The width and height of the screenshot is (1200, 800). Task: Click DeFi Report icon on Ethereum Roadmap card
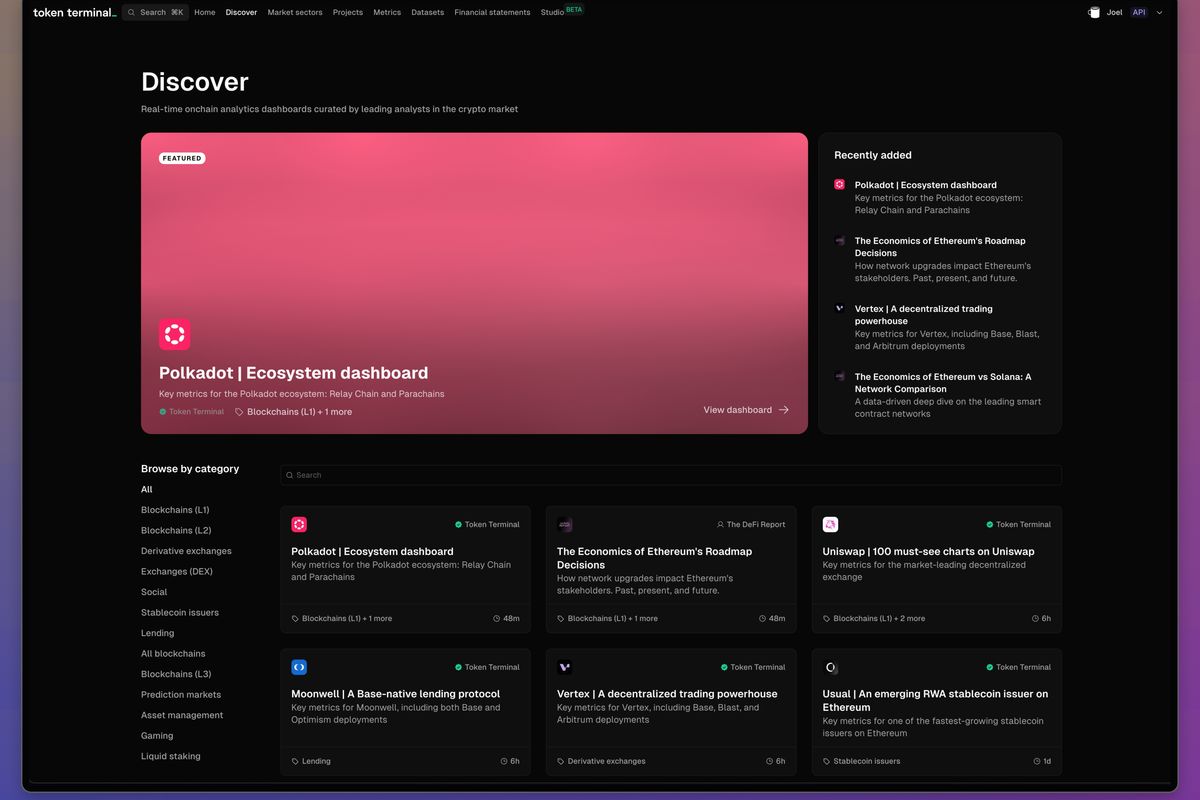click(564, 524)
